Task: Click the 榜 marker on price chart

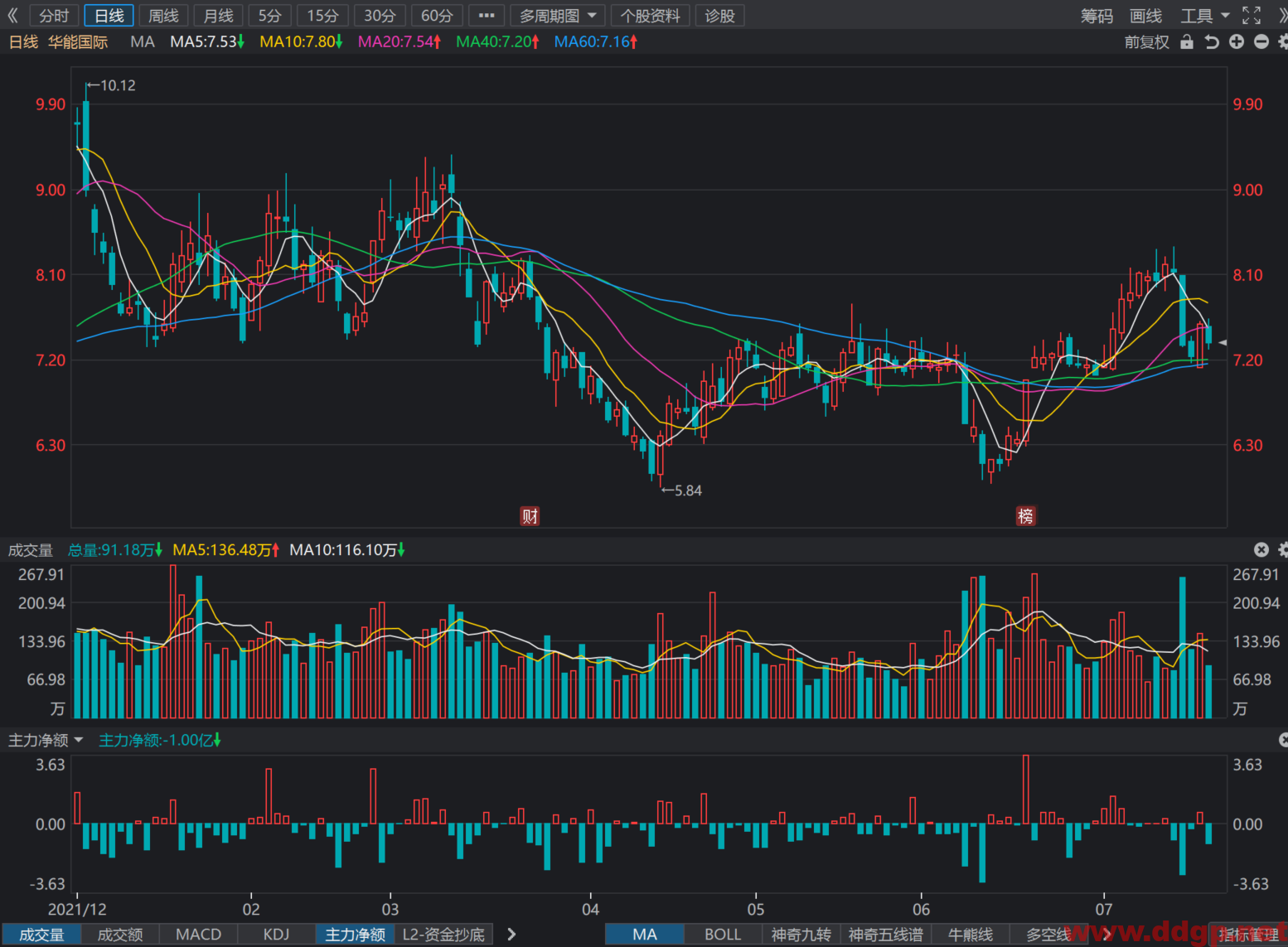Action: tap(1025, 516)
